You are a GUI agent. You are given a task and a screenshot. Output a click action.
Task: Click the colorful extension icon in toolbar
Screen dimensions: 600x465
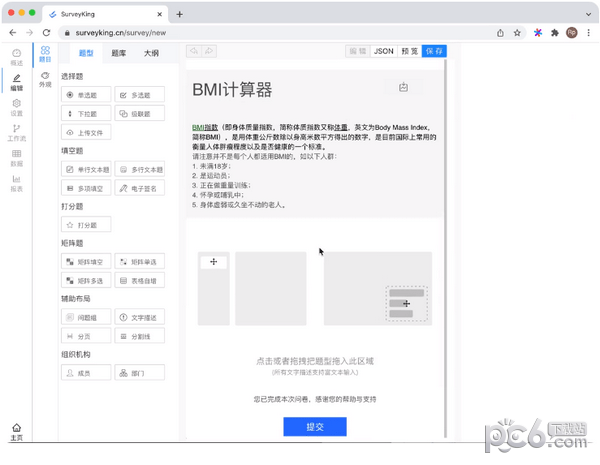pos(538,33)
